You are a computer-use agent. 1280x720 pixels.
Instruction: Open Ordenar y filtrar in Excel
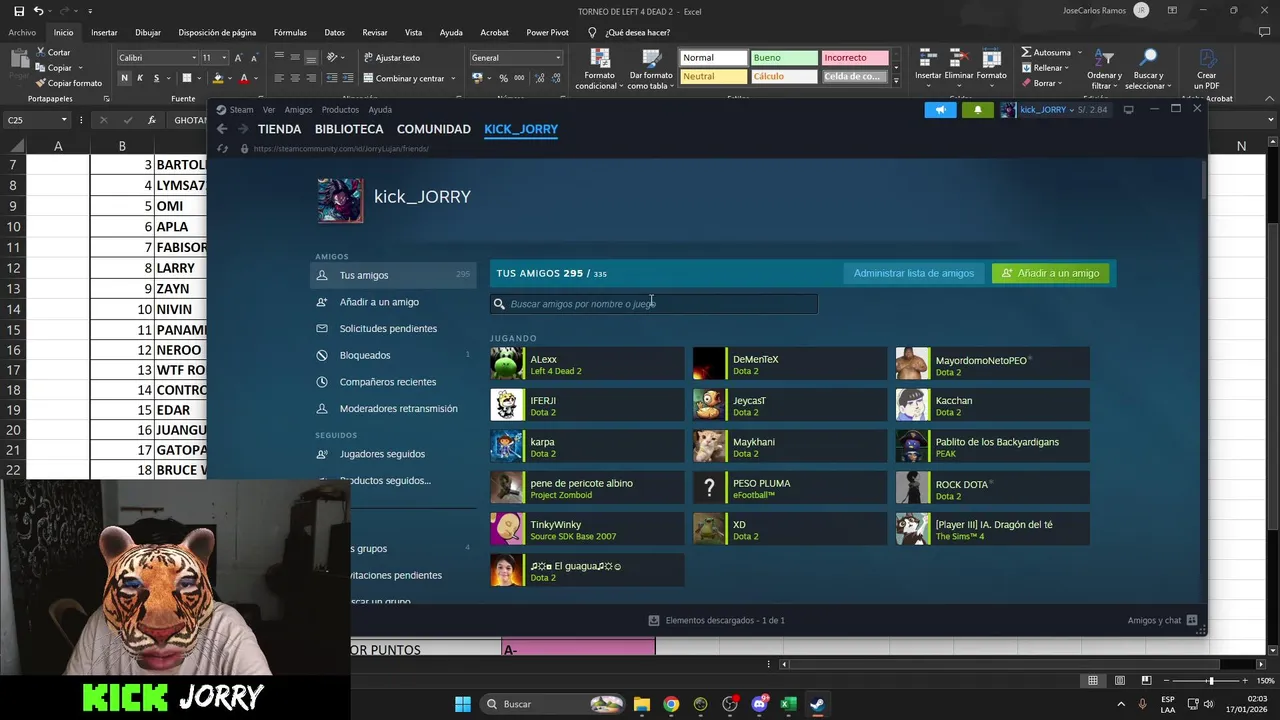click(x=1104, y=69)
